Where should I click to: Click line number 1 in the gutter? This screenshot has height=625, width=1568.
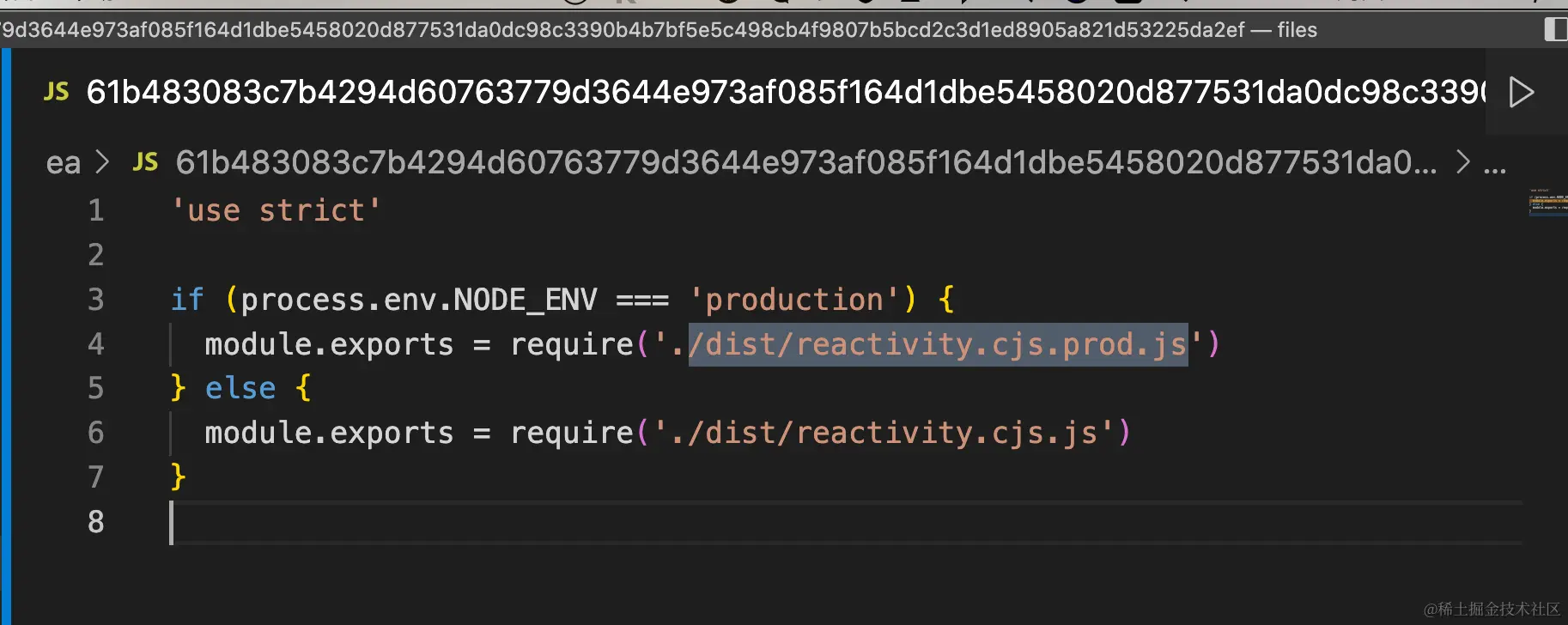tap(95, 210)
